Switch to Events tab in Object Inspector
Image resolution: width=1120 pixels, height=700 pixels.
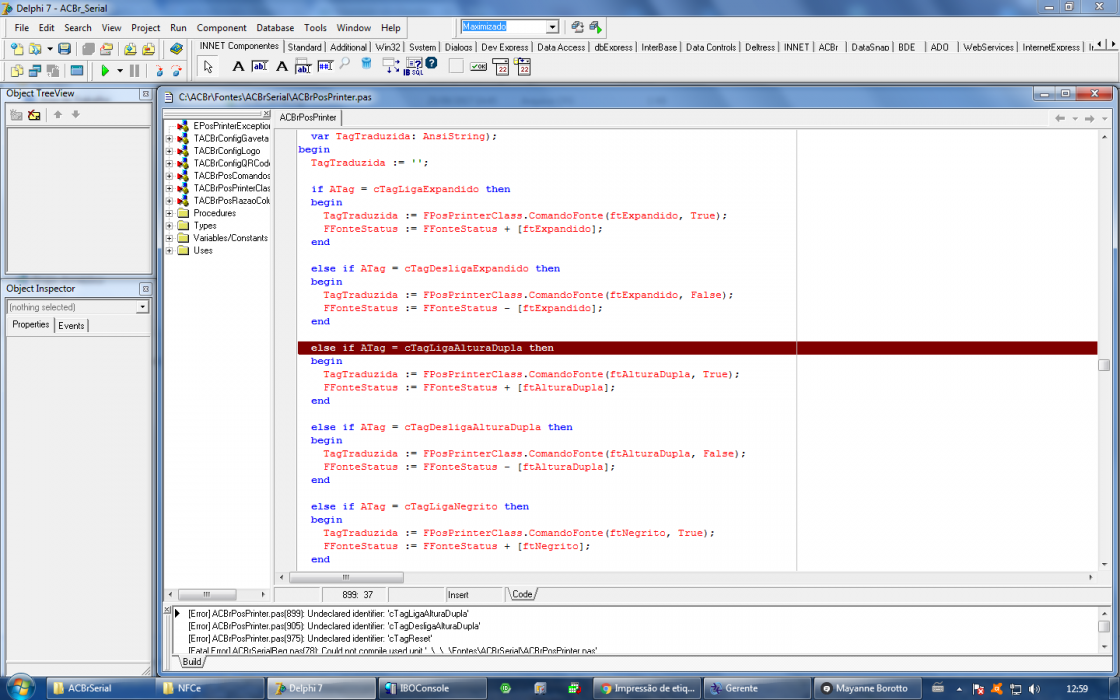click(x=71, y=326)
